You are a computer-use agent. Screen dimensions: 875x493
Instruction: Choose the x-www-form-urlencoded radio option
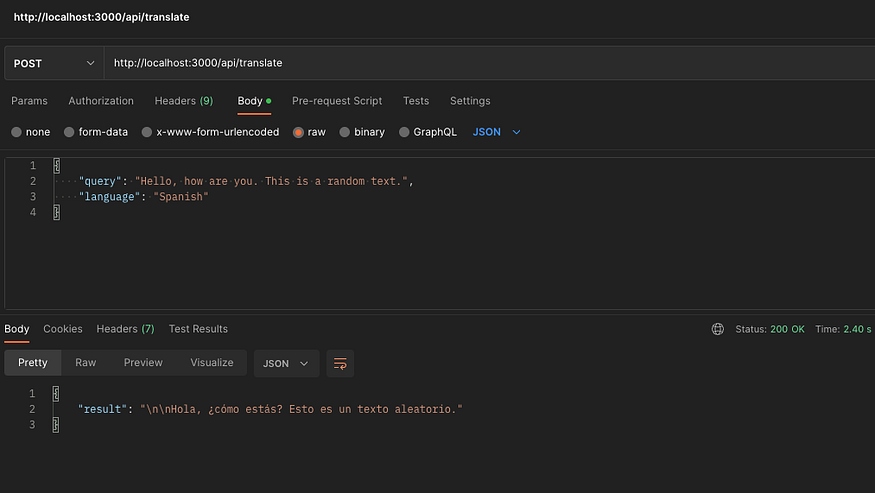click(x=147, y=132)
